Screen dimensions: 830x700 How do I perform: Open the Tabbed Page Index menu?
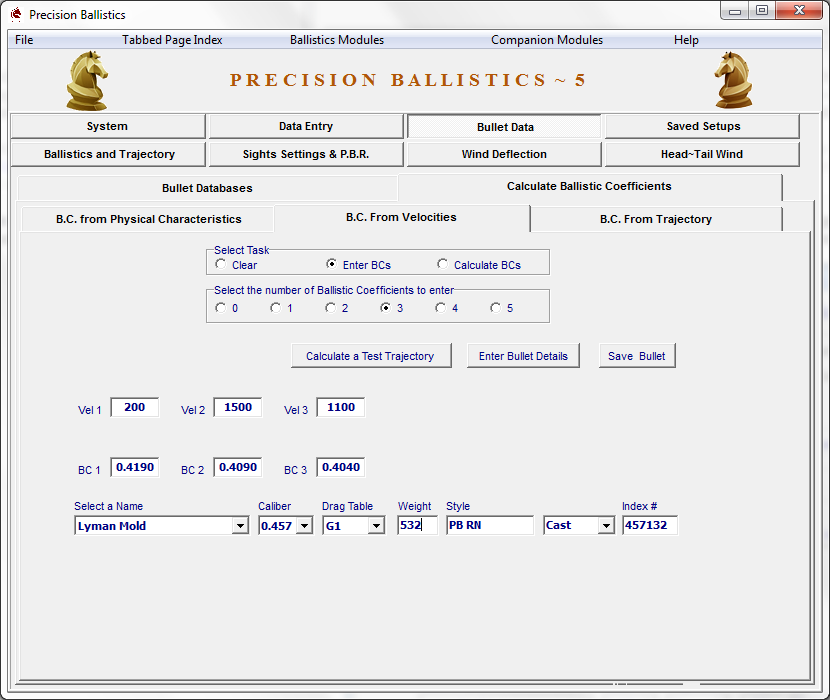pyautogui.click(x=172, y=40)
